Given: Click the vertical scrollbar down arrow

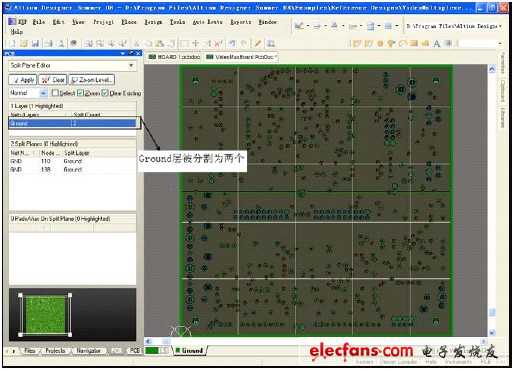Looking at the screenshot, I should (x=492, y=332).
